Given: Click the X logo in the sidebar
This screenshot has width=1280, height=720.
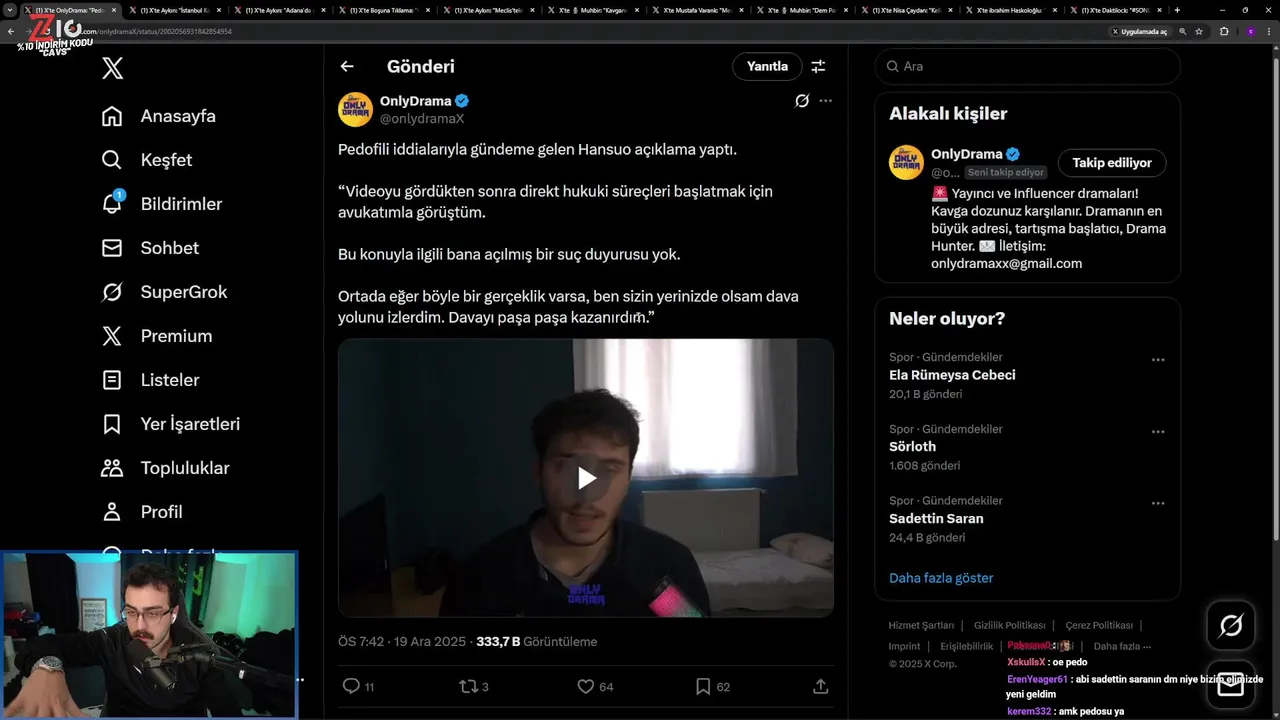Looking at the screenshot, I should click(x=112, y=68).
